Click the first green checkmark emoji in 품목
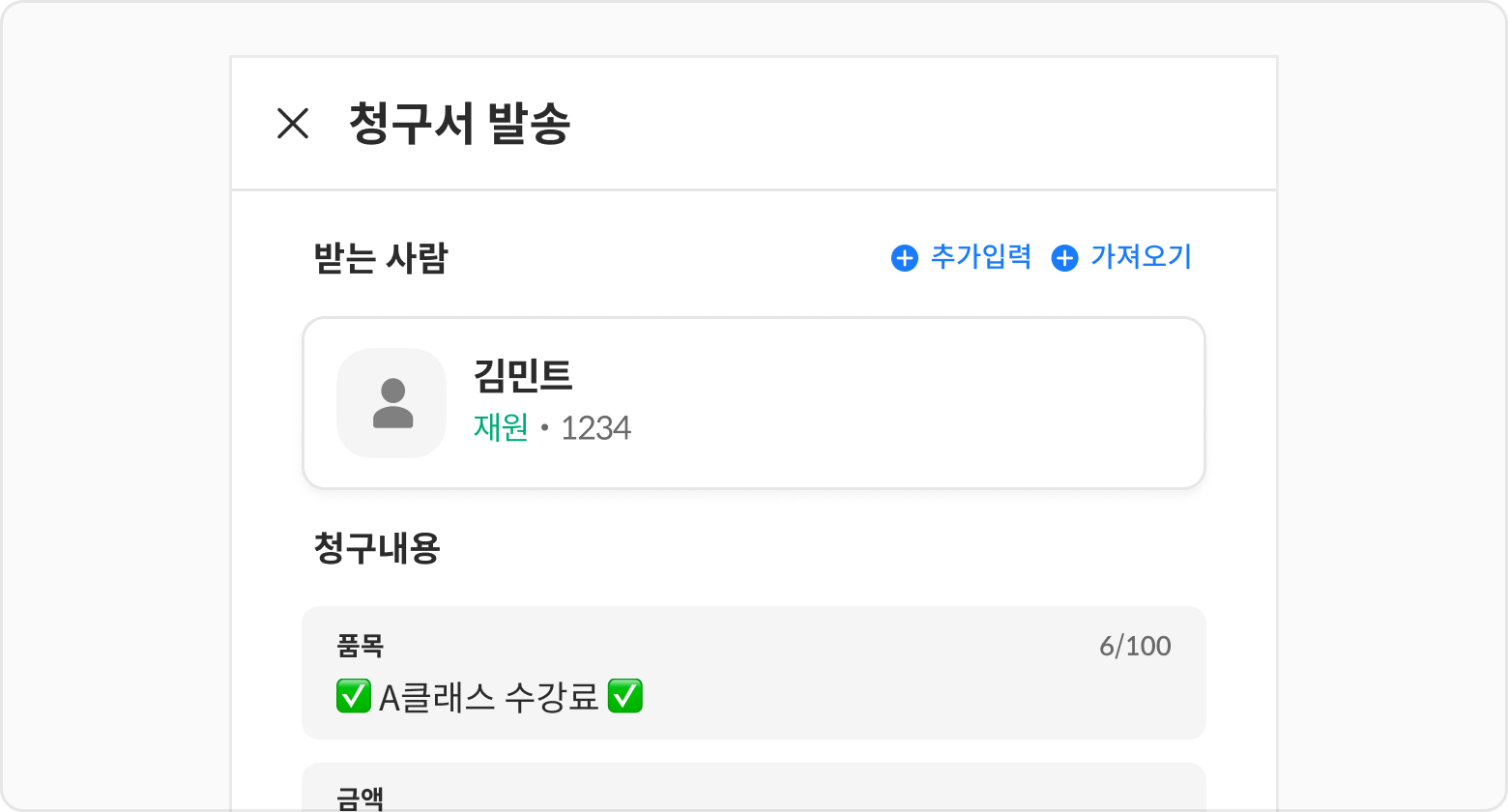Screen dimensions: 1508x812 point(354,697)
